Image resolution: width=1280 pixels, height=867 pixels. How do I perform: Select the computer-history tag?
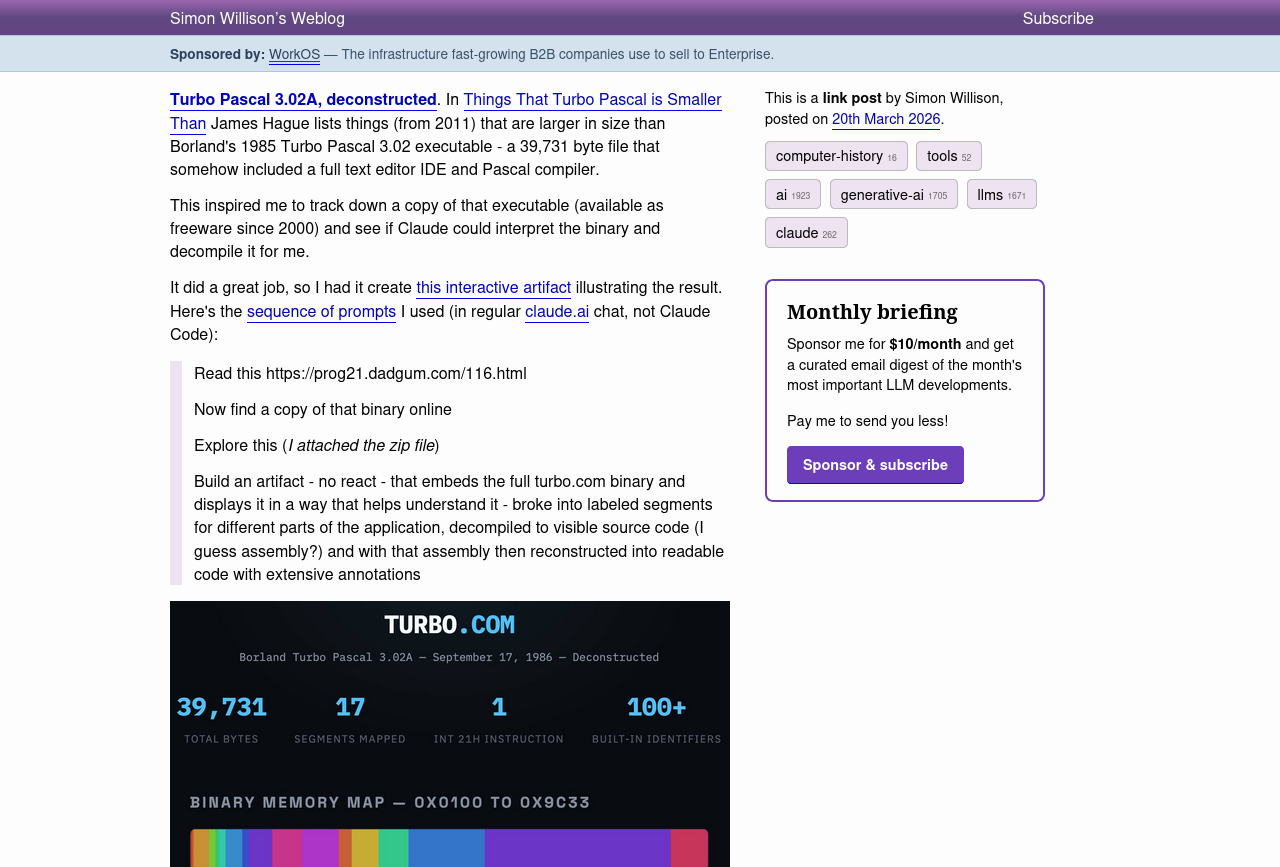click(835, 156)
